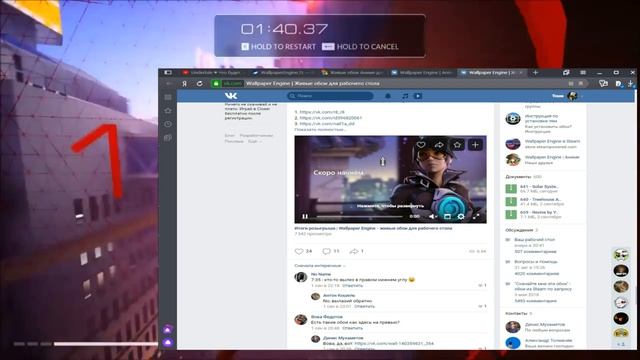The height and width of the screenshot is (360, 640).
Task: Open document 640 - Treehouse
Action: [x=540, y=200]
